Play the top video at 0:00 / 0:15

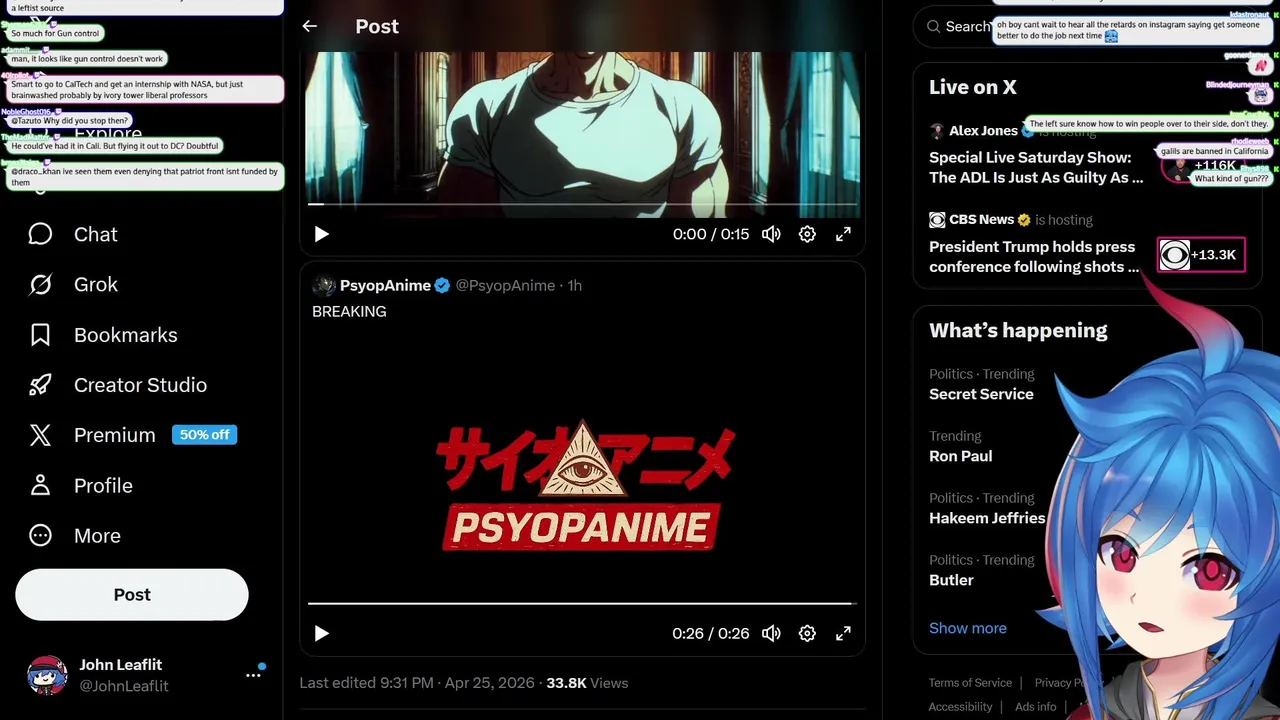321,234
